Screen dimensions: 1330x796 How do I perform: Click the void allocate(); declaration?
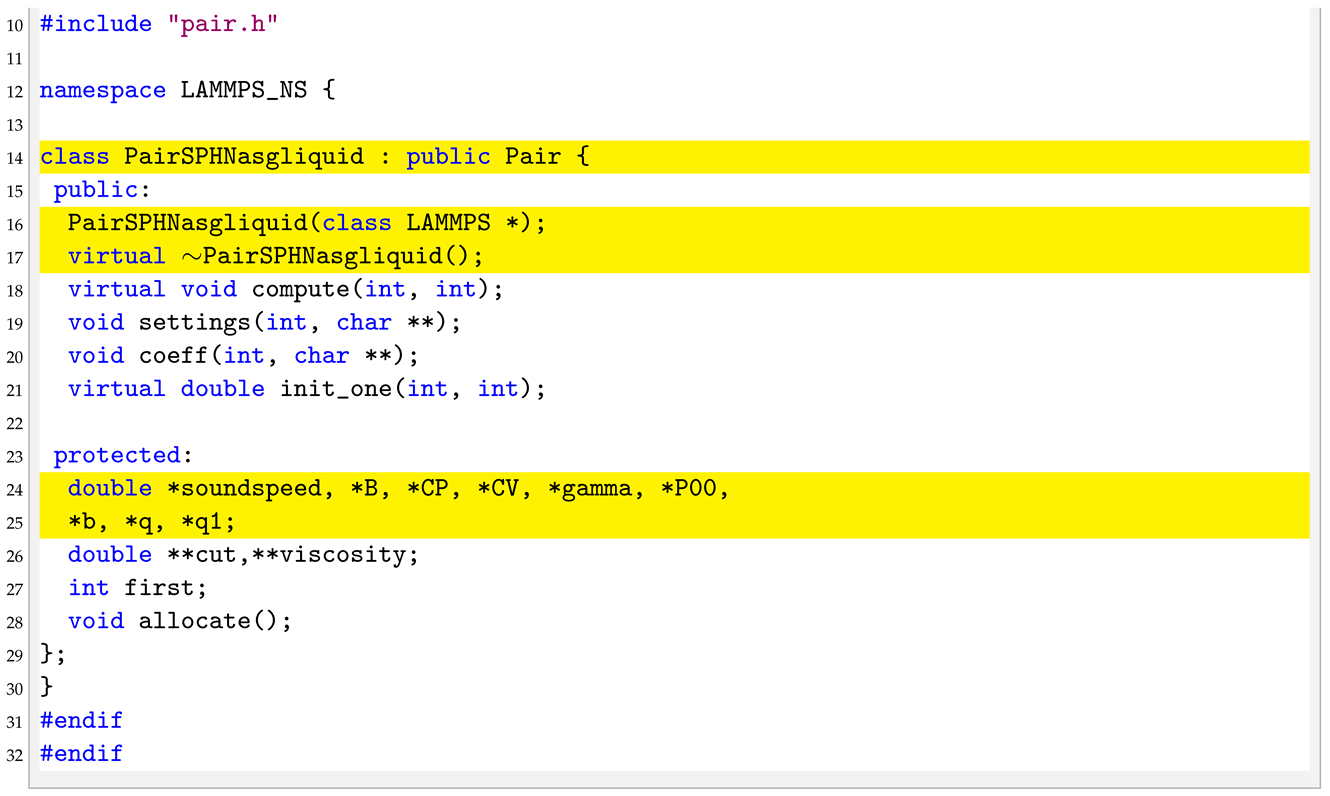(x=180, y=620)
